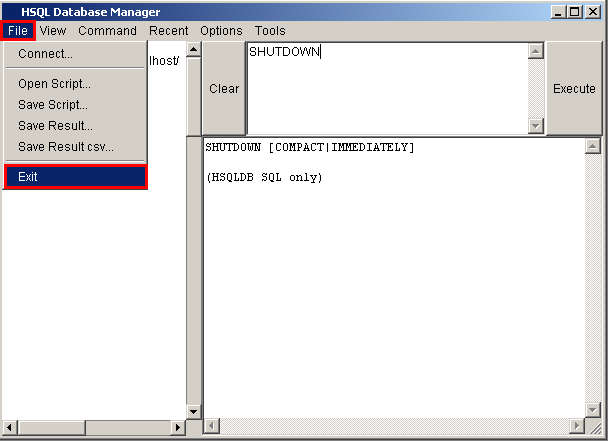
Task: Choose Save Result csv... option
Action: click(x=66, y=147)
